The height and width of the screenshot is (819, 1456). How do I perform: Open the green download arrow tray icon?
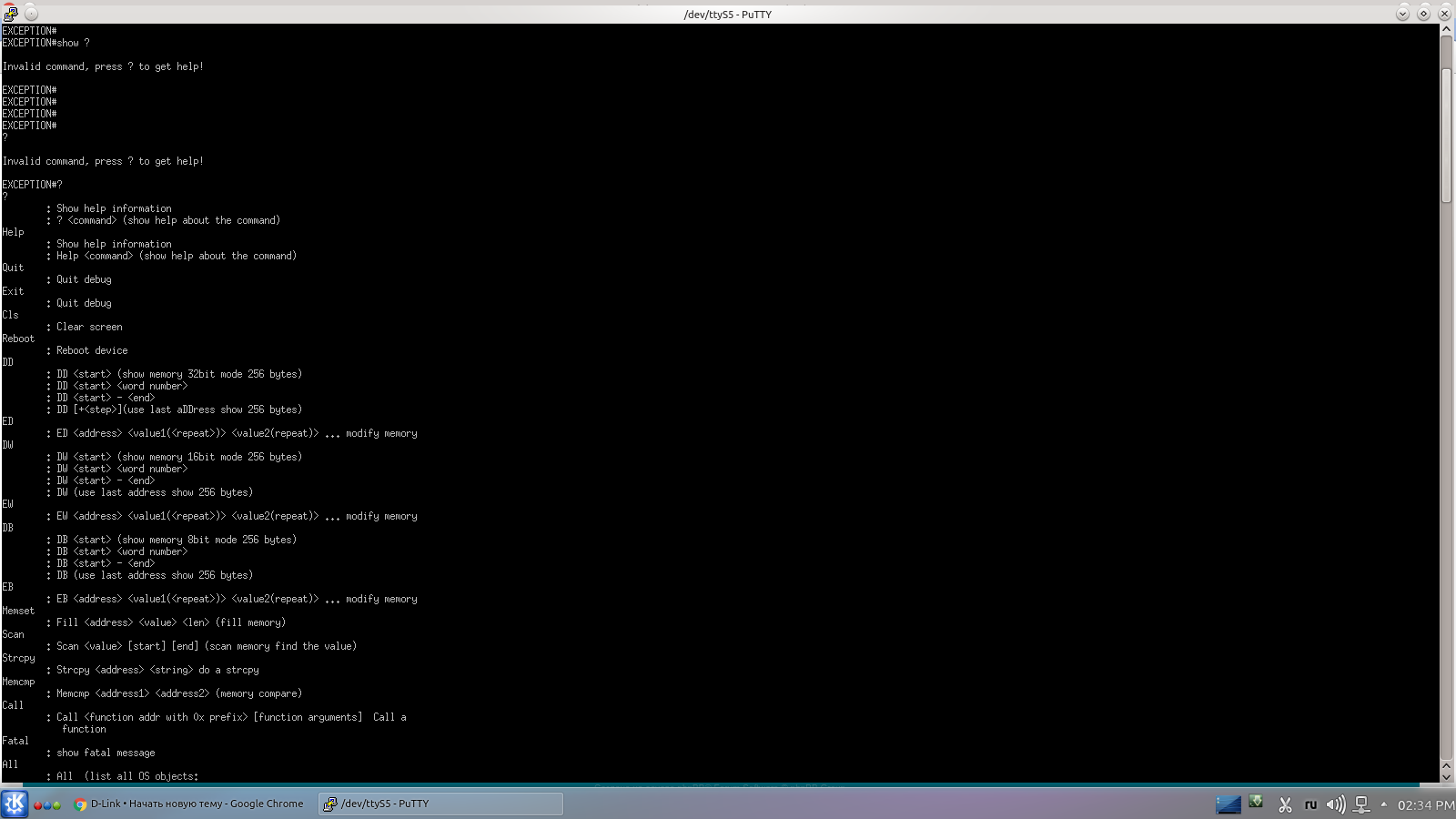tap(1256, 802)
